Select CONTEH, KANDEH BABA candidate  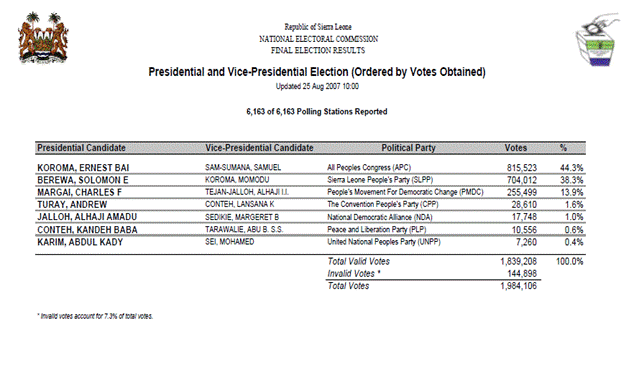pos(87,230)
